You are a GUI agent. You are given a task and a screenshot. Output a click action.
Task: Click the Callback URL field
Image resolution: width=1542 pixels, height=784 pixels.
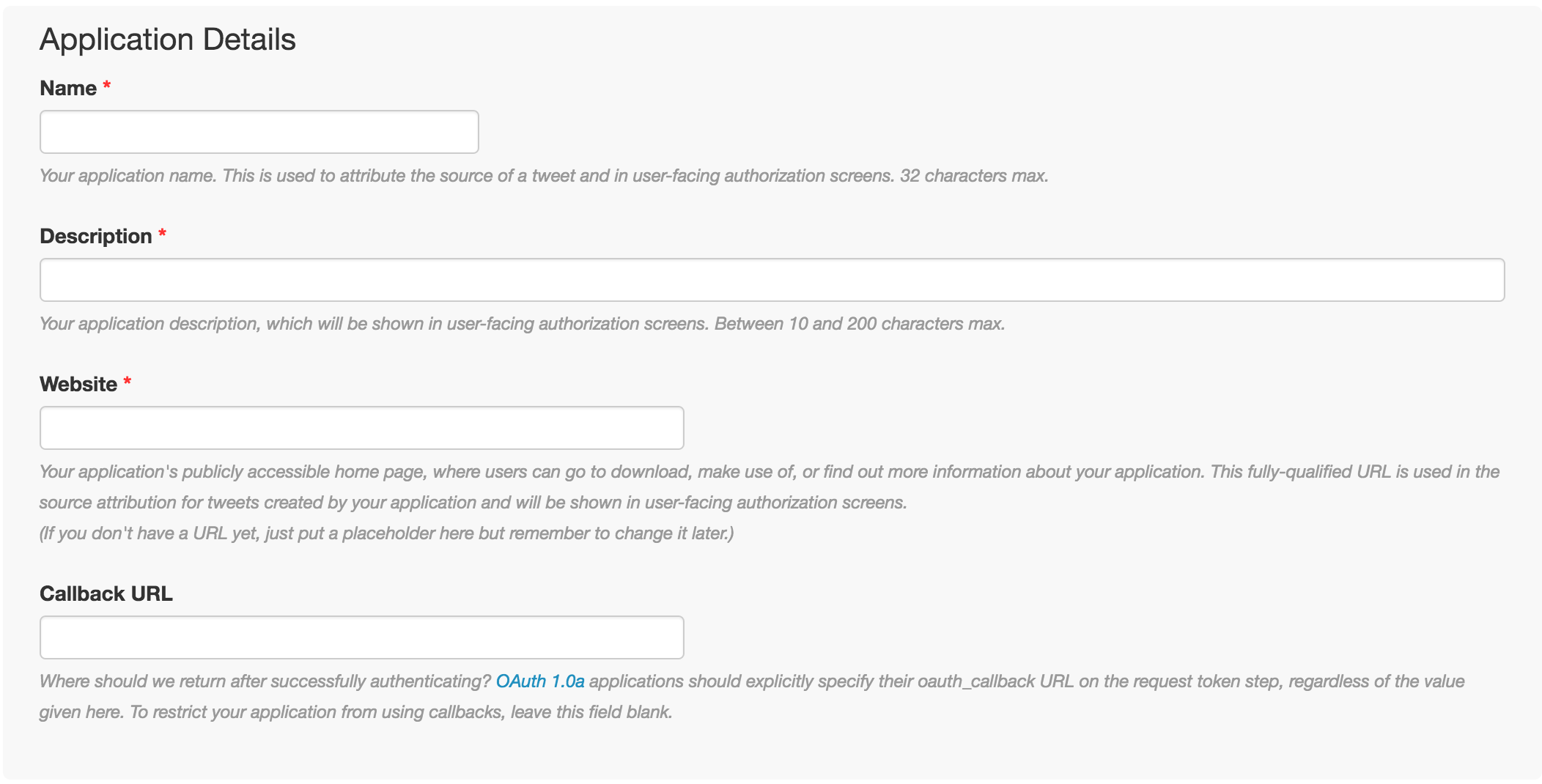[362, 637]
